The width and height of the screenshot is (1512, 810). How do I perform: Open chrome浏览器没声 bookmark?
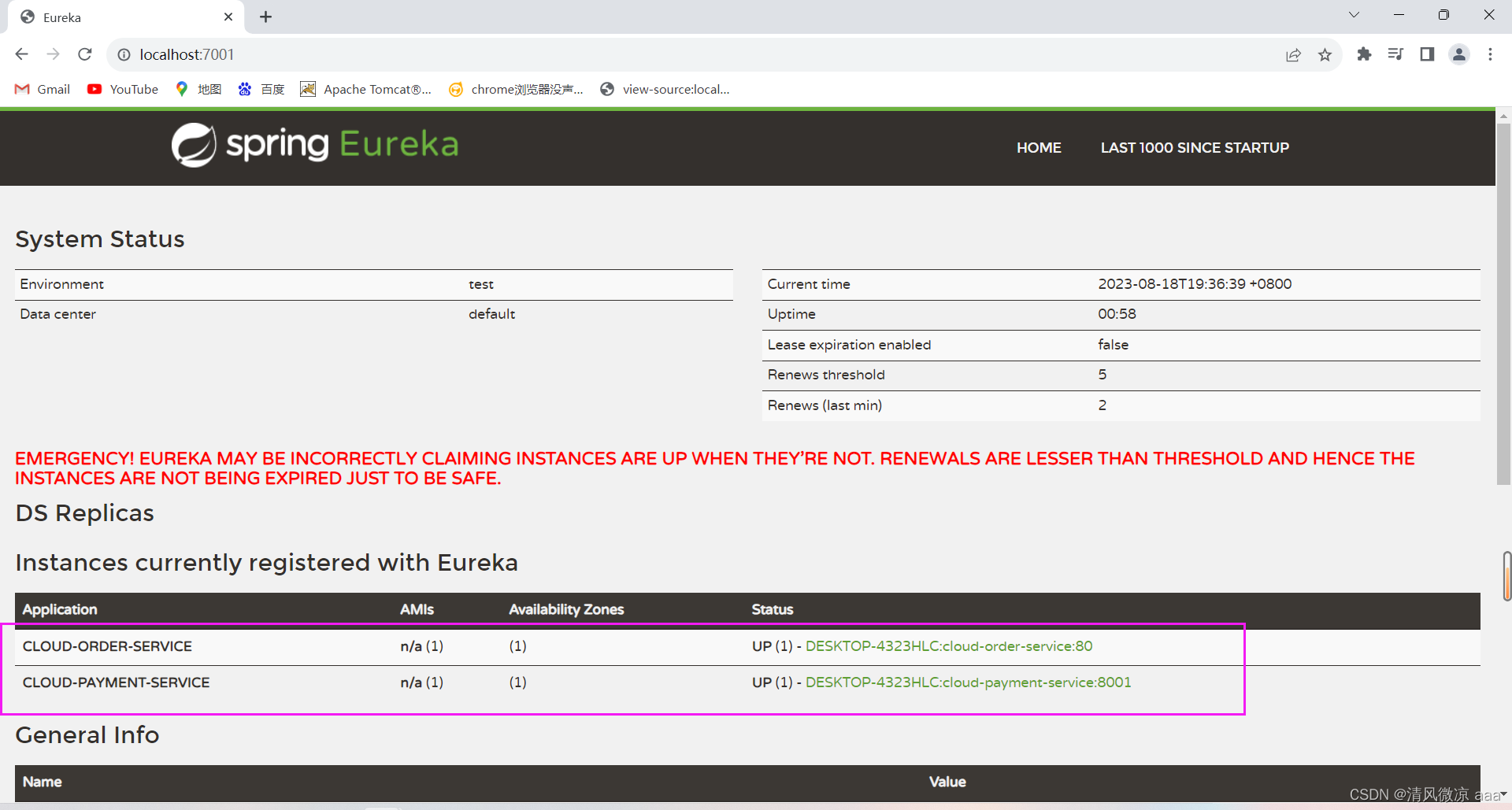(x=516, y=89)
